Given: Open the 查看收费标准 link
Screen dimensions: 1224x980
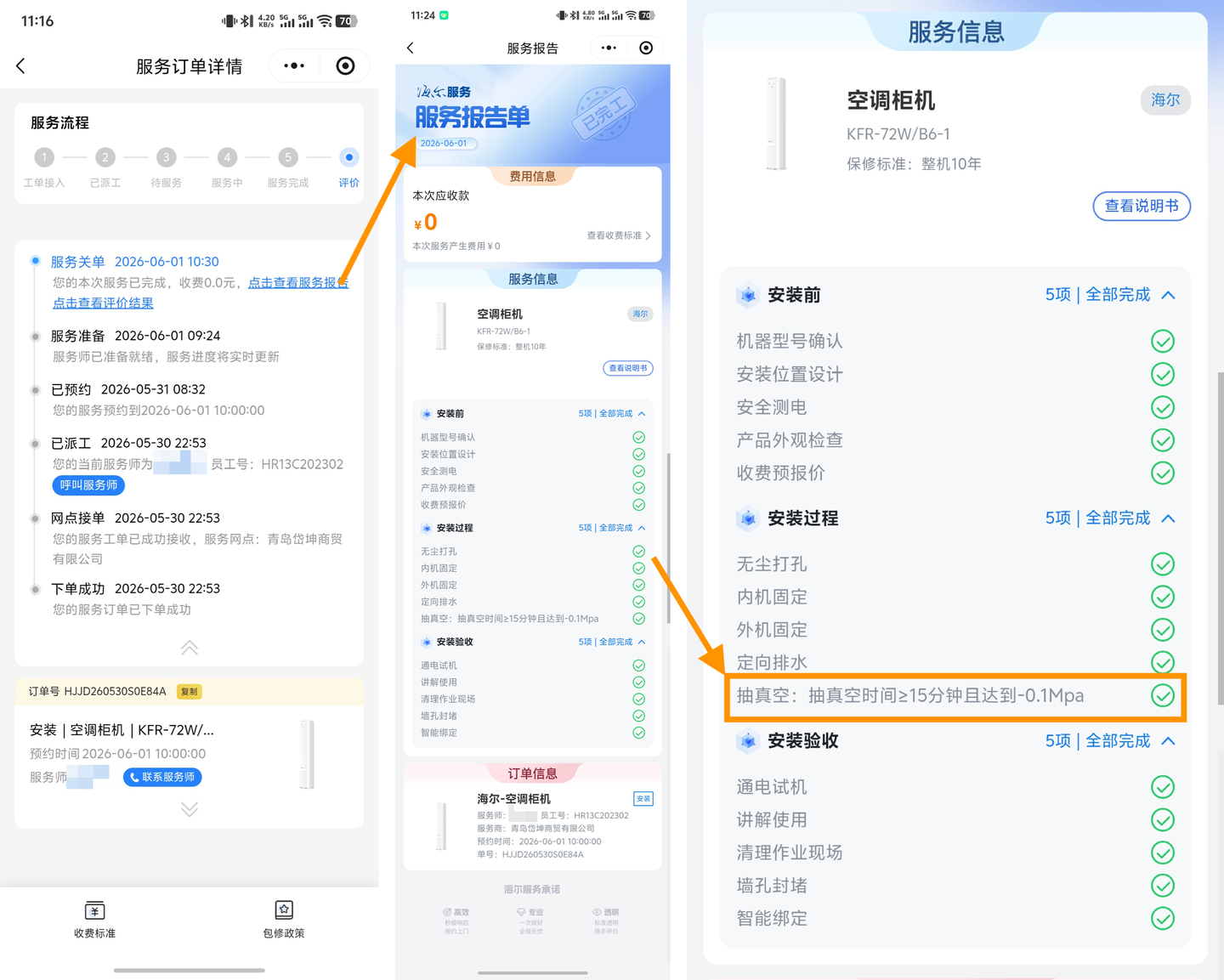Looking at the screenshot, I should pos(618,235).
